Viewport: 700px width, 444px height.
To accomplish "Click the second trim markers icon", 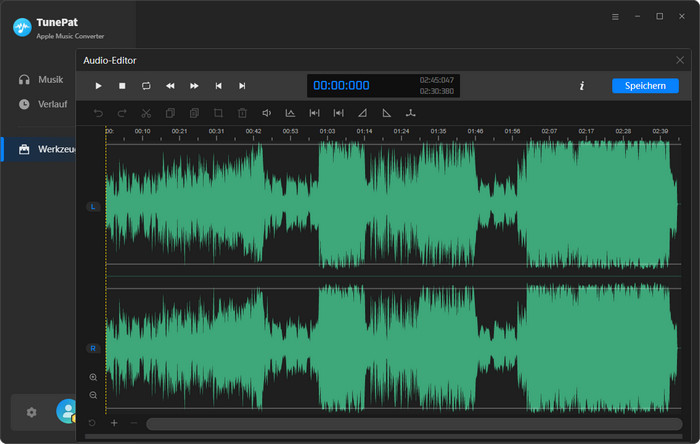I will [338, 113].
